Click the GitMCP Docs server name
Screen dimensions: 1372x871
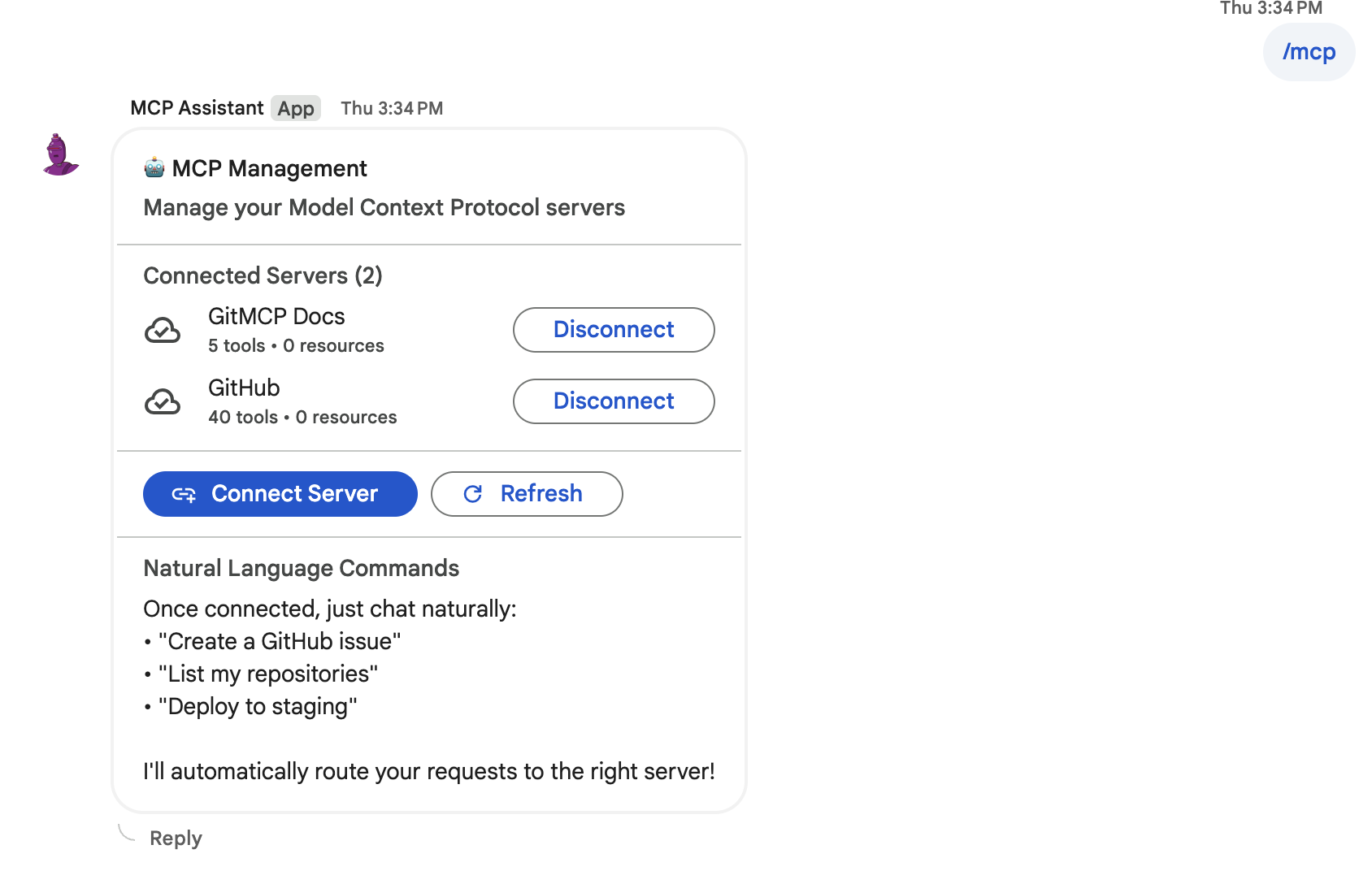pos(276,316)
